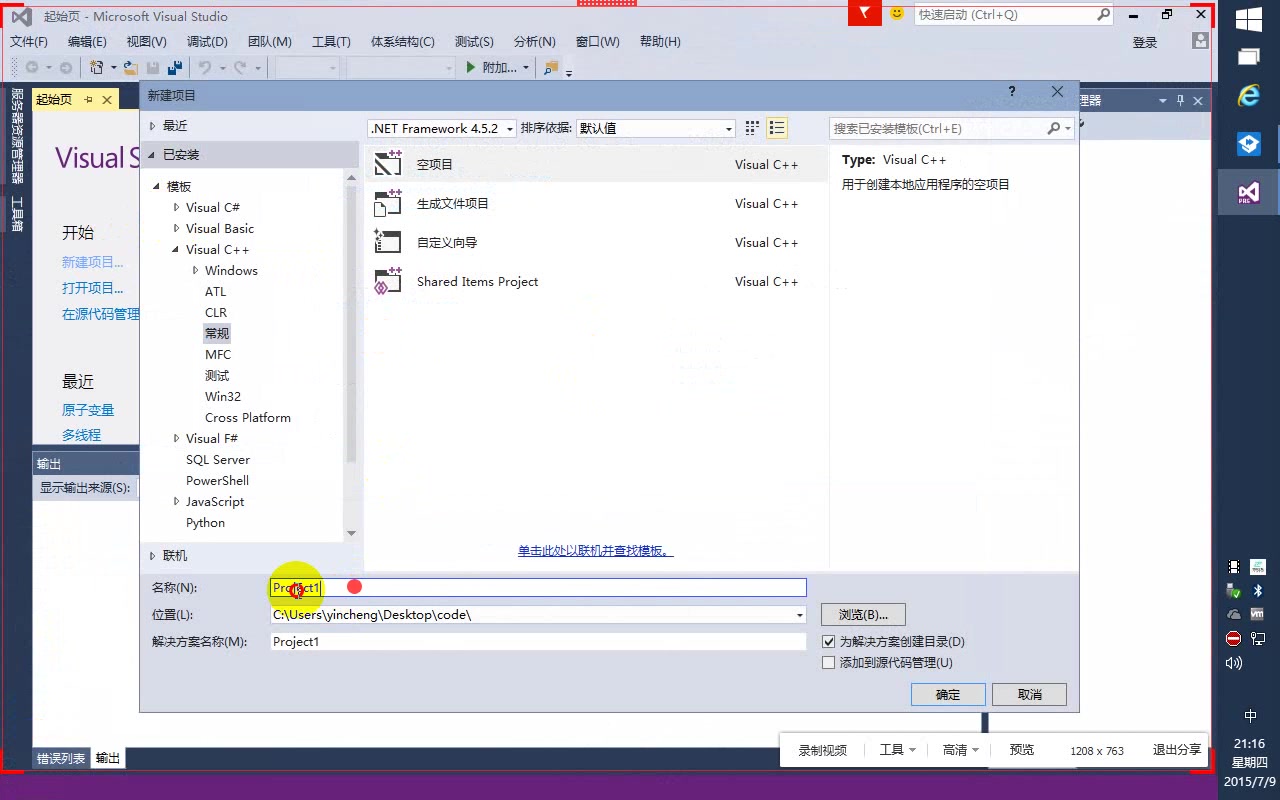Viewport: 1280px width, 800px height.
Task: Click the OK button
Action: coord(948,694)
